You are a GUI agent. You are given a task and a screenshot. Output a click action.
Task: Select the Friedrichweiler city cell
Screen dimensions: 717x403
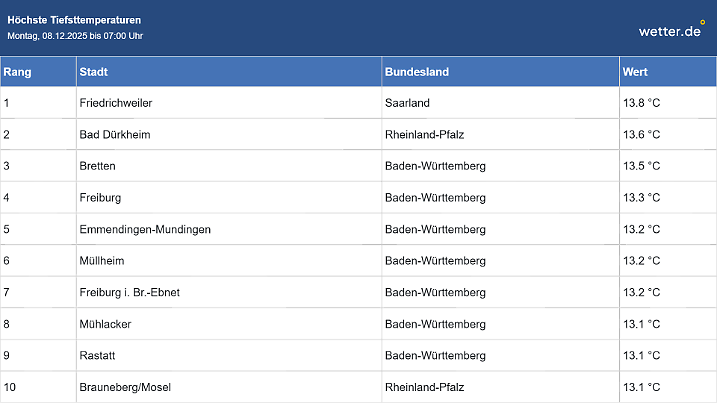(x=116, y=103)
